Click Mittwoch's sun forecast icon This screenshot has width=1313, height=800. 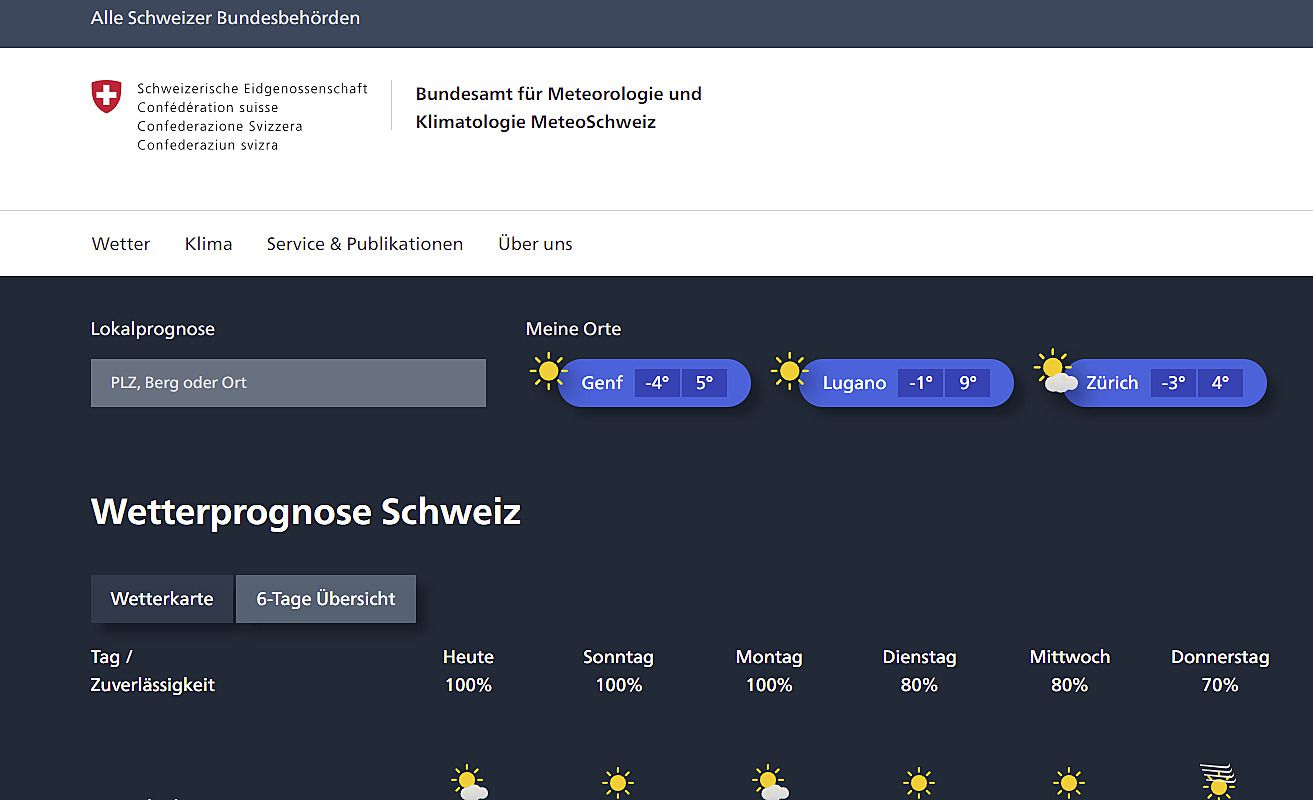click(1068, 782)
